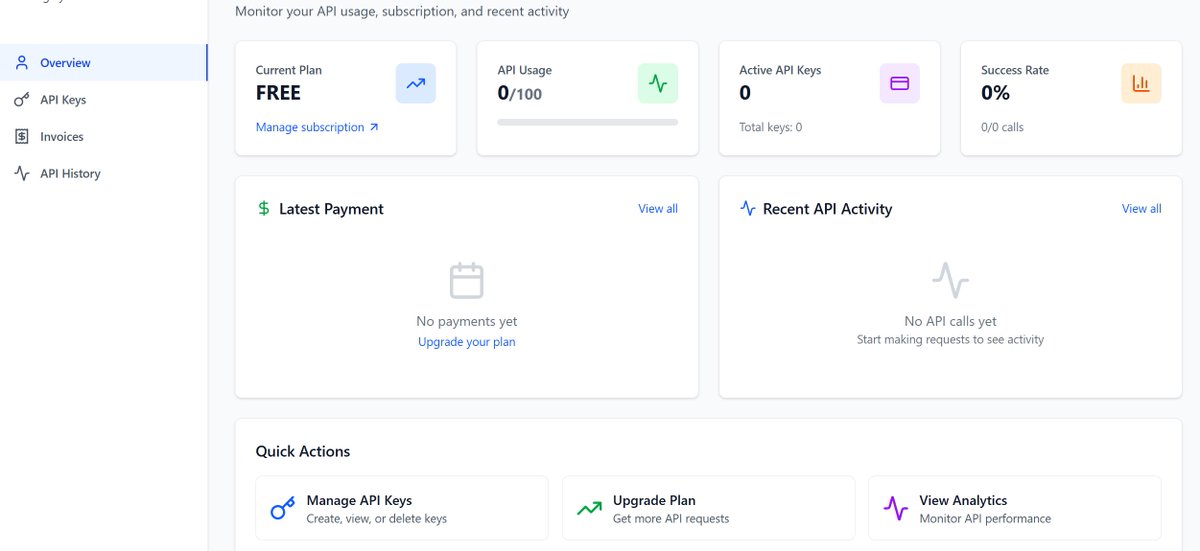Click View all in Latest Payment

(x=658, y=209)
